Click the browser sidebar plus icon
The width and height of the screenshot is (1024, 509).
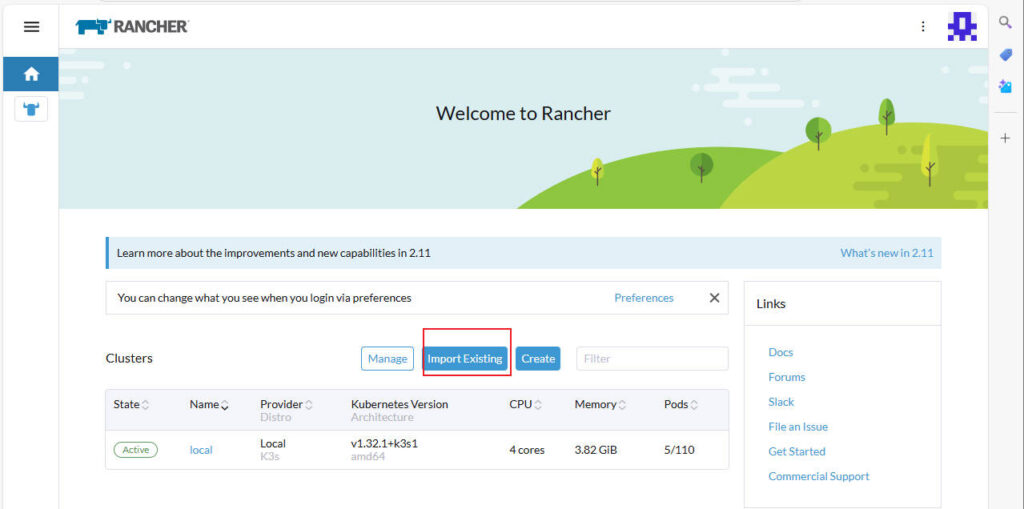point(1006,138)
